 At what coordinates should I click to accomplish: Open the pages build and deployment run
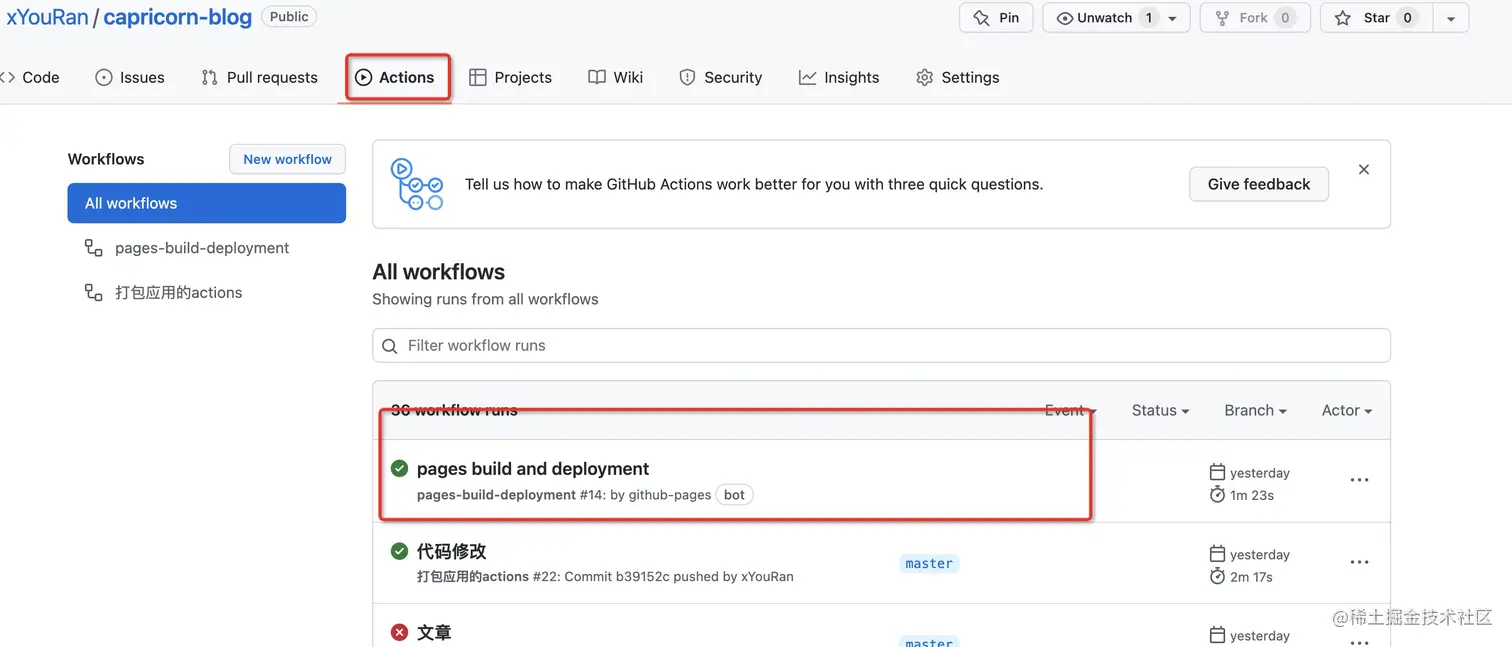533,469
